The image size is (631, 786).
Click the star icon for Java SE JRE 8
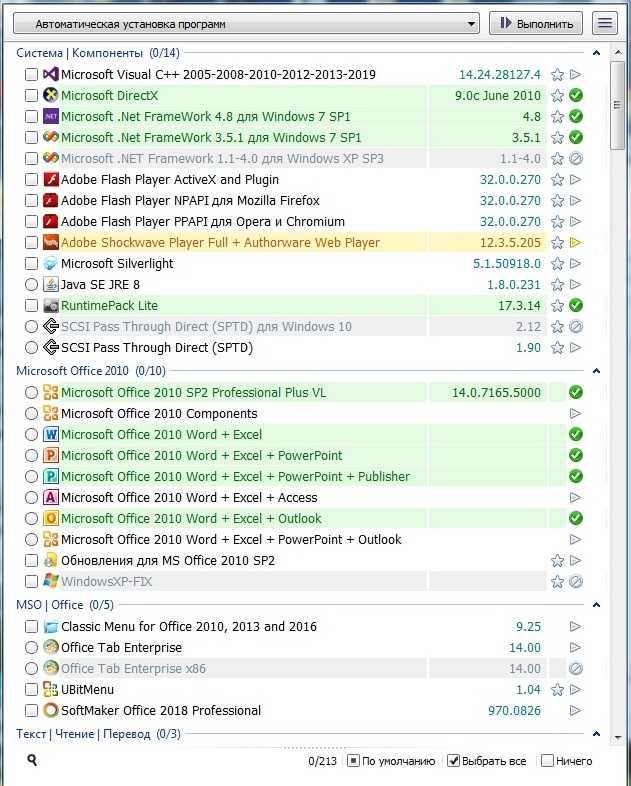(x=557, y=285)
